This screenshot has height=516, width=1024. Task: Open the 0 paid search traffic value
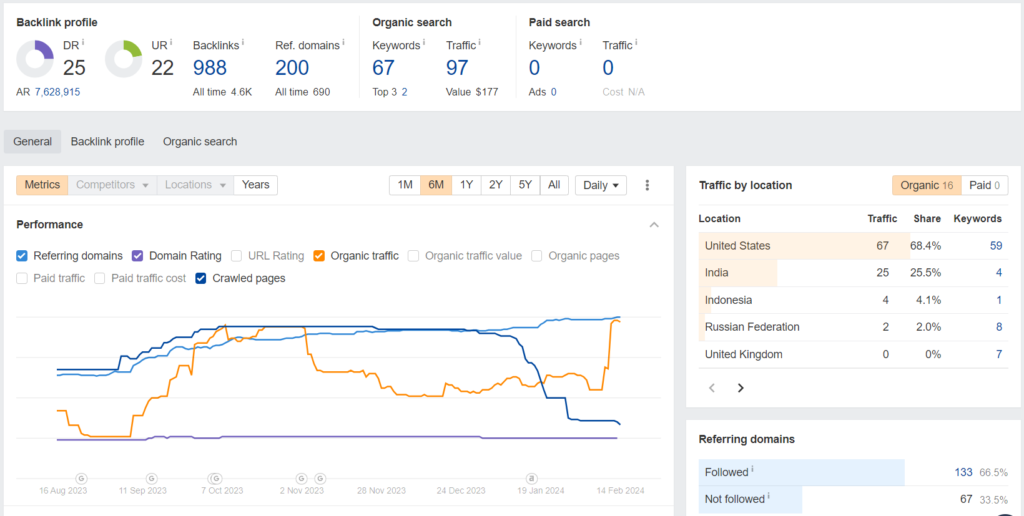click(608, 68)
